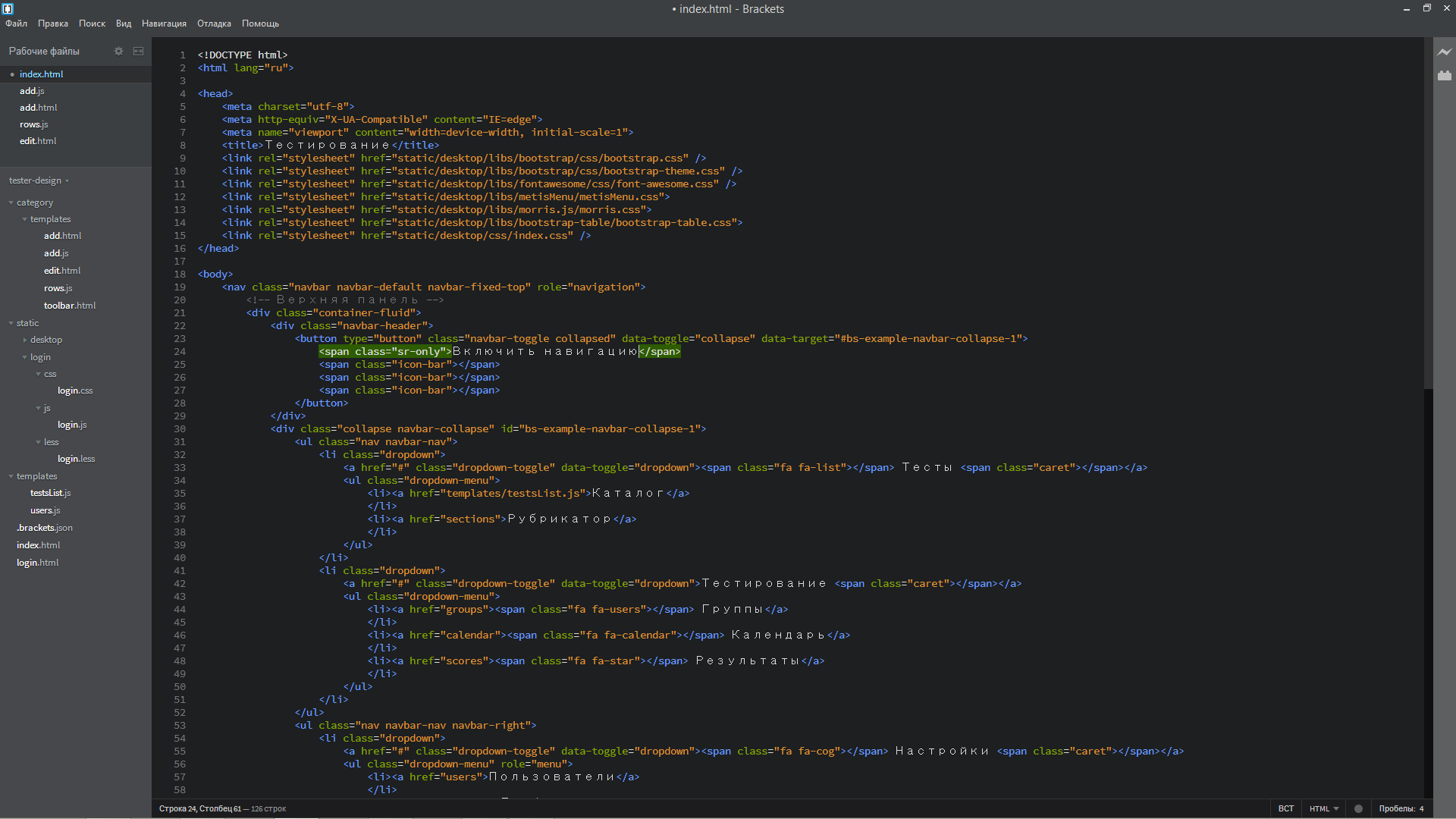The width and height of the screenshot is (1456, 819).
Task: Open the Файл menu
Action: (x=20, y=22)
